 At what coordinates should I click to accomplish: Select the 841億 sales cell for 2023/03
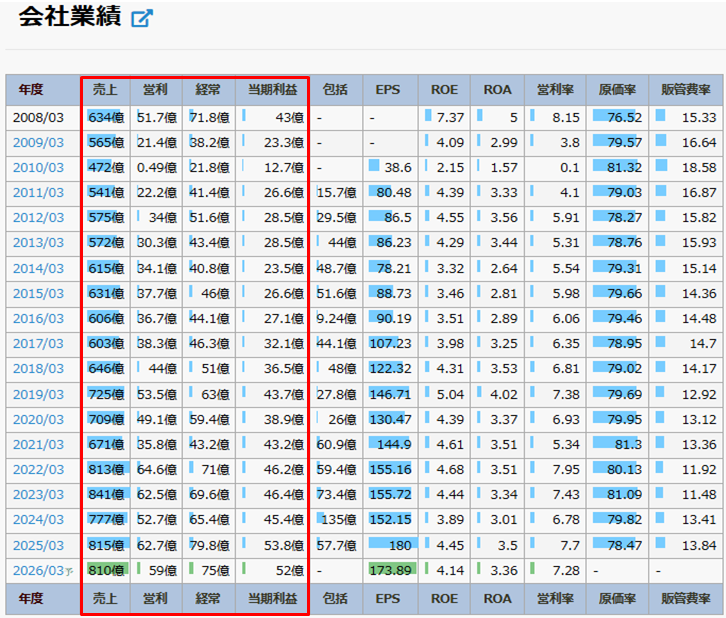105,495
